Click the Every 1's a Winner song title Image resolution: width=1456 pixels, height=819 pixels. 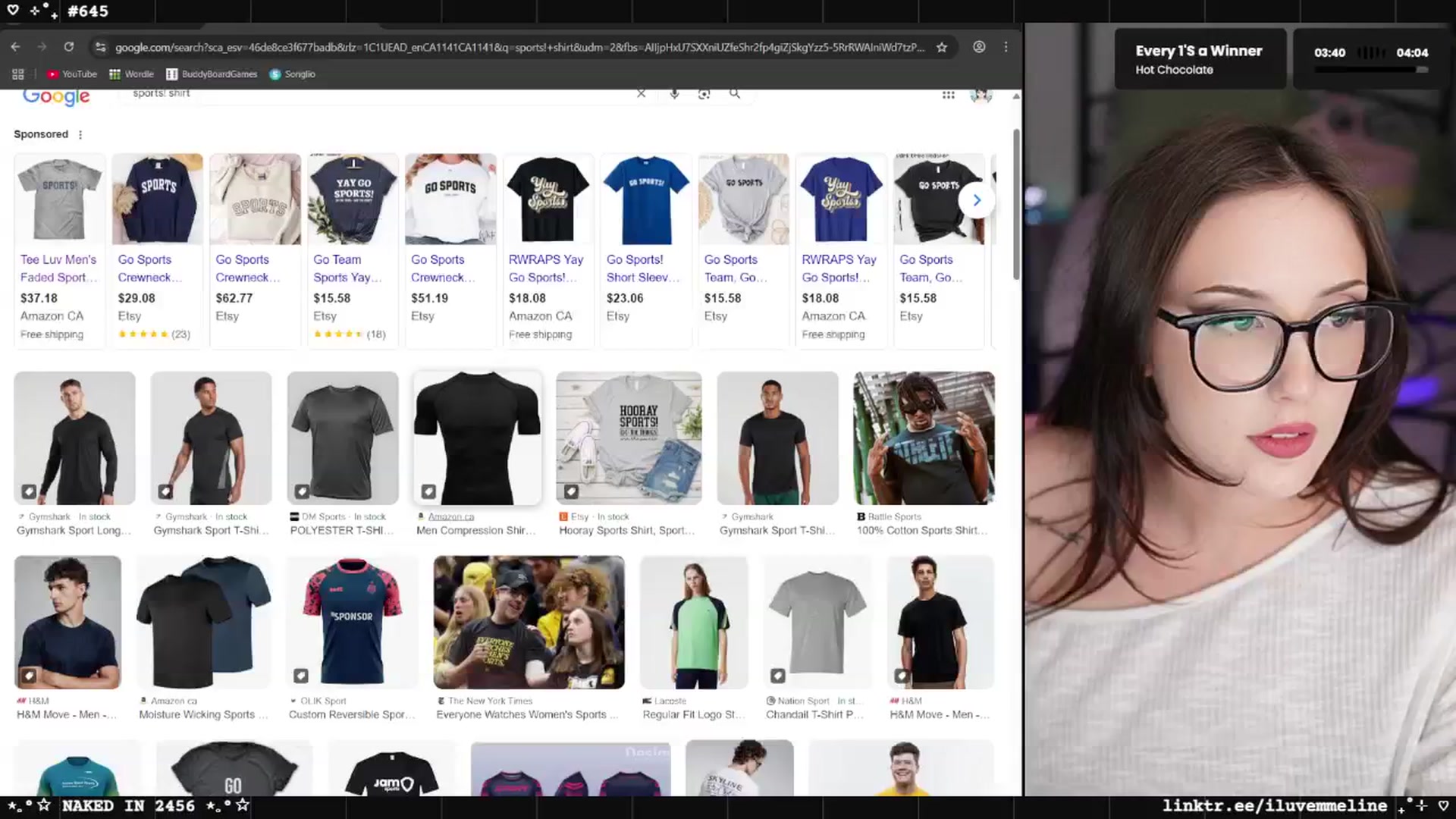click(1199, 52)
